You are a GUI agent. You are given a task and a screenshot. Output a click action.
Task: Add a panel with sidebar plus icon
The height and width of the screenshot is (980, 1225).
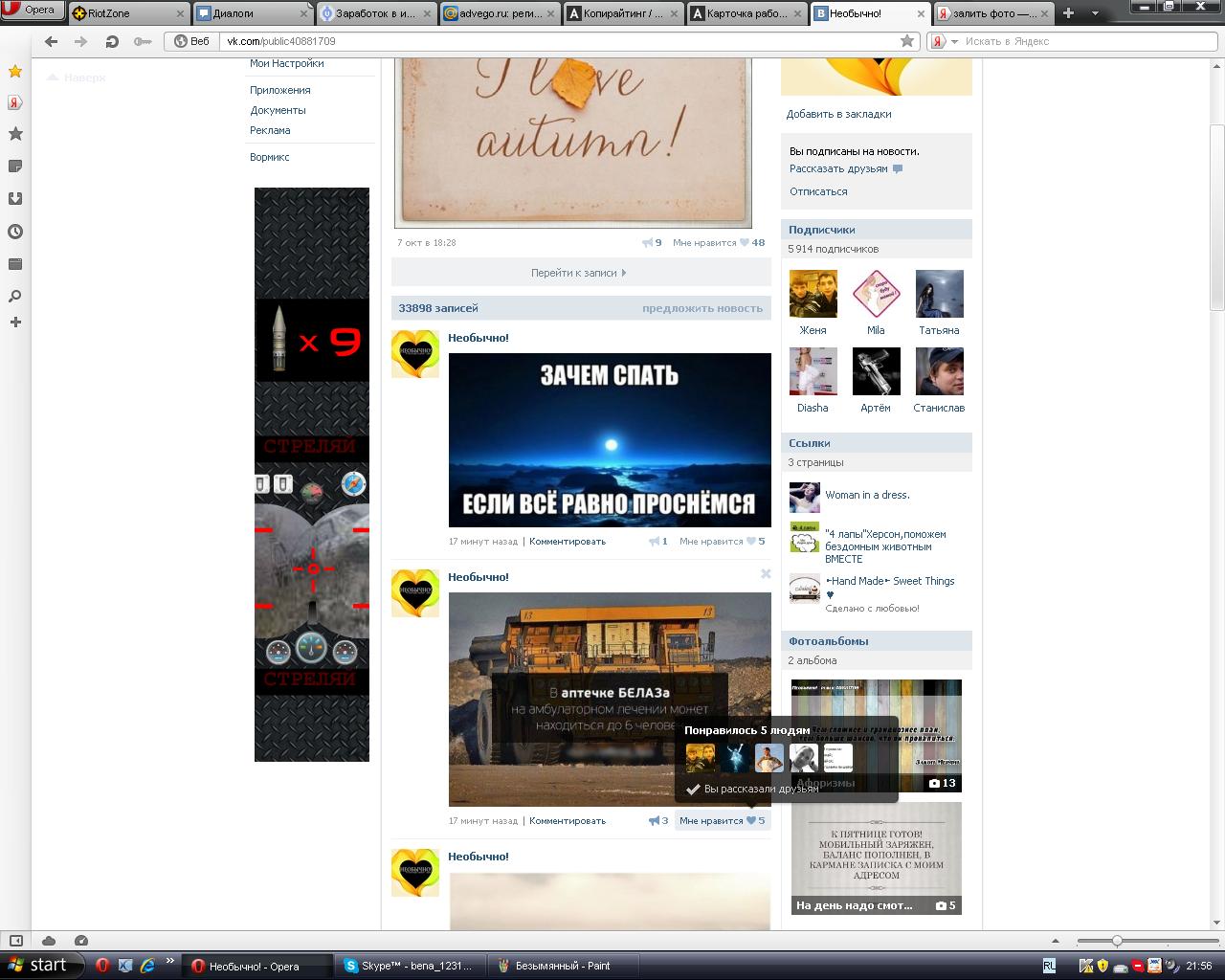[15, 323]
